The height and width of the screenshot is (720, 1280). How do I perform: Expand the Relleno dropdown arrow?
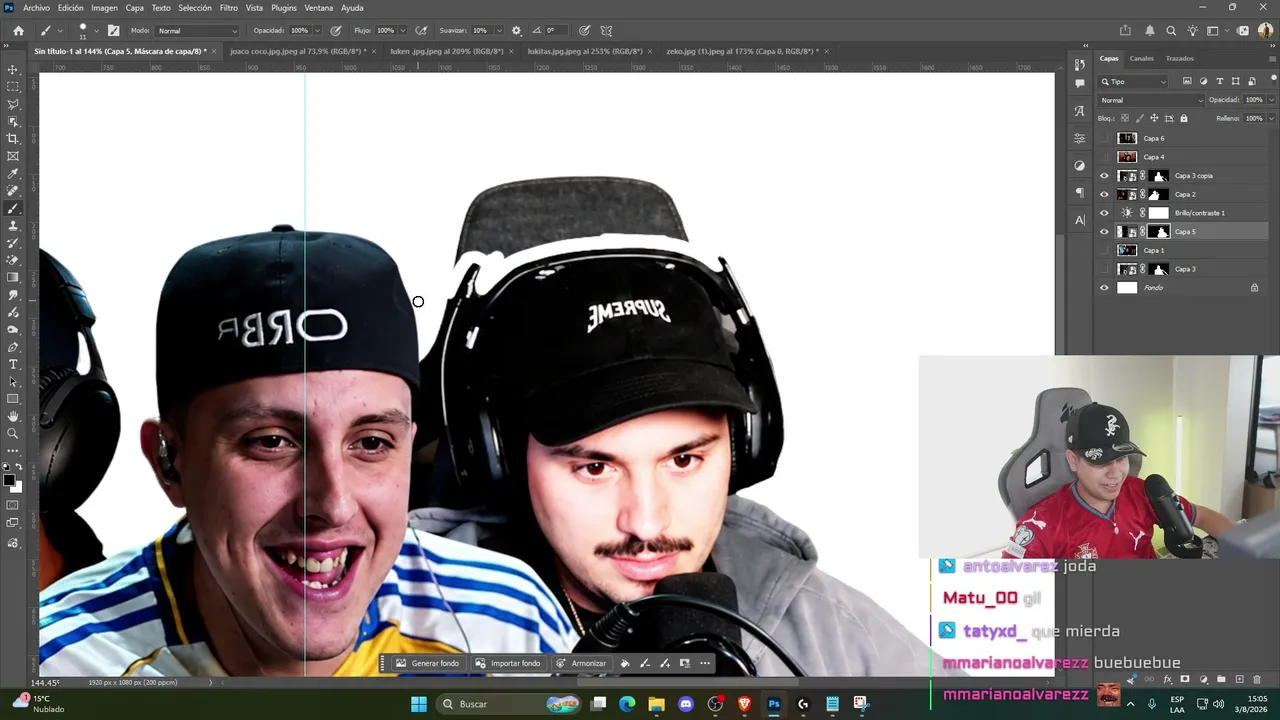tap(1271, 118)
